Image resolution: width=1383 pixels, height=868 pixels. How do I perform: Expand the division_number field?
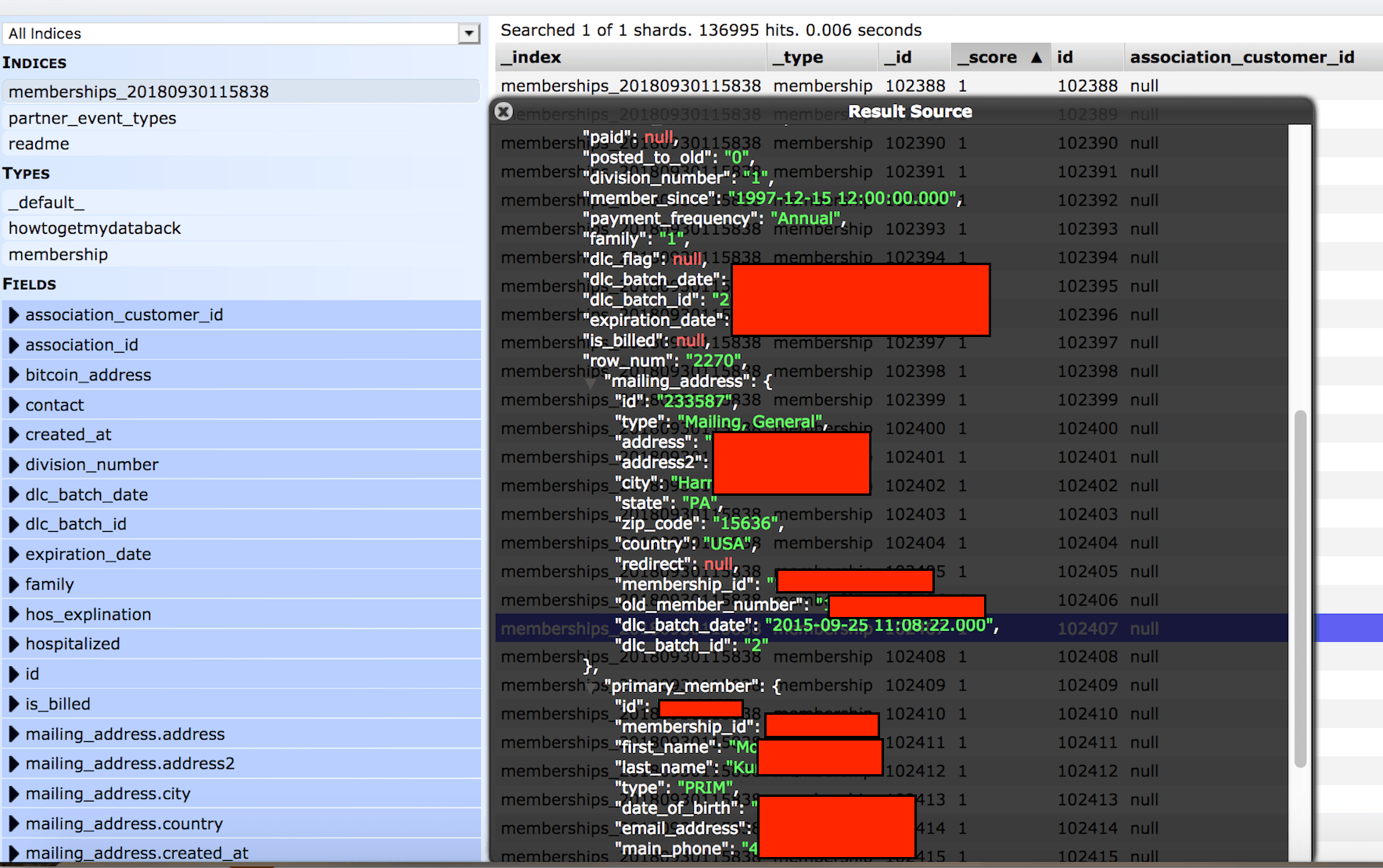pos(13,464)
